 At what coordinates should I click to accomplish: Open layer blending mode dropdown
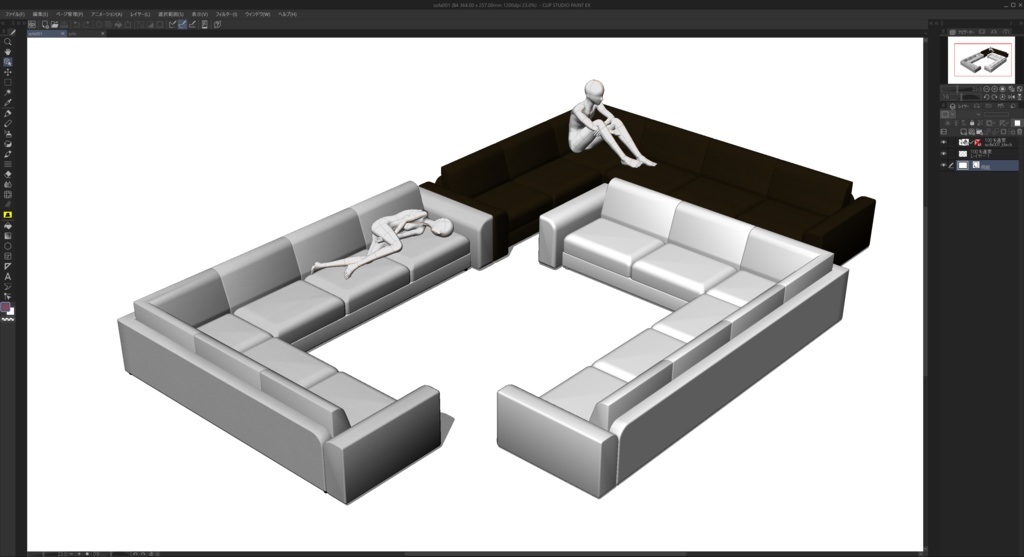point(970,114)
